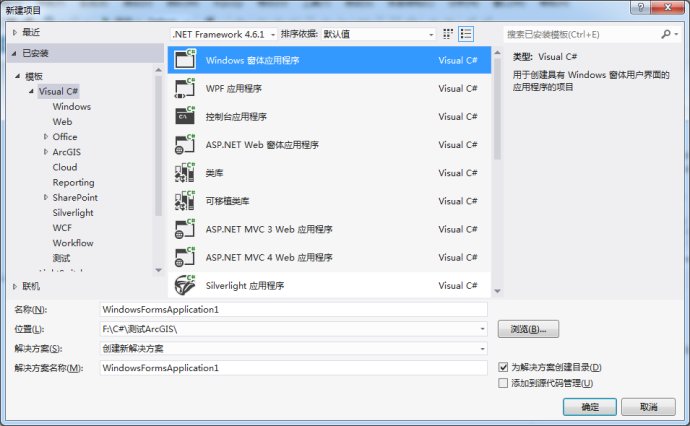Collapse the 已安装 section
Image resolution: width=690 pixels, height=426 pixels.
coord(14,53)
